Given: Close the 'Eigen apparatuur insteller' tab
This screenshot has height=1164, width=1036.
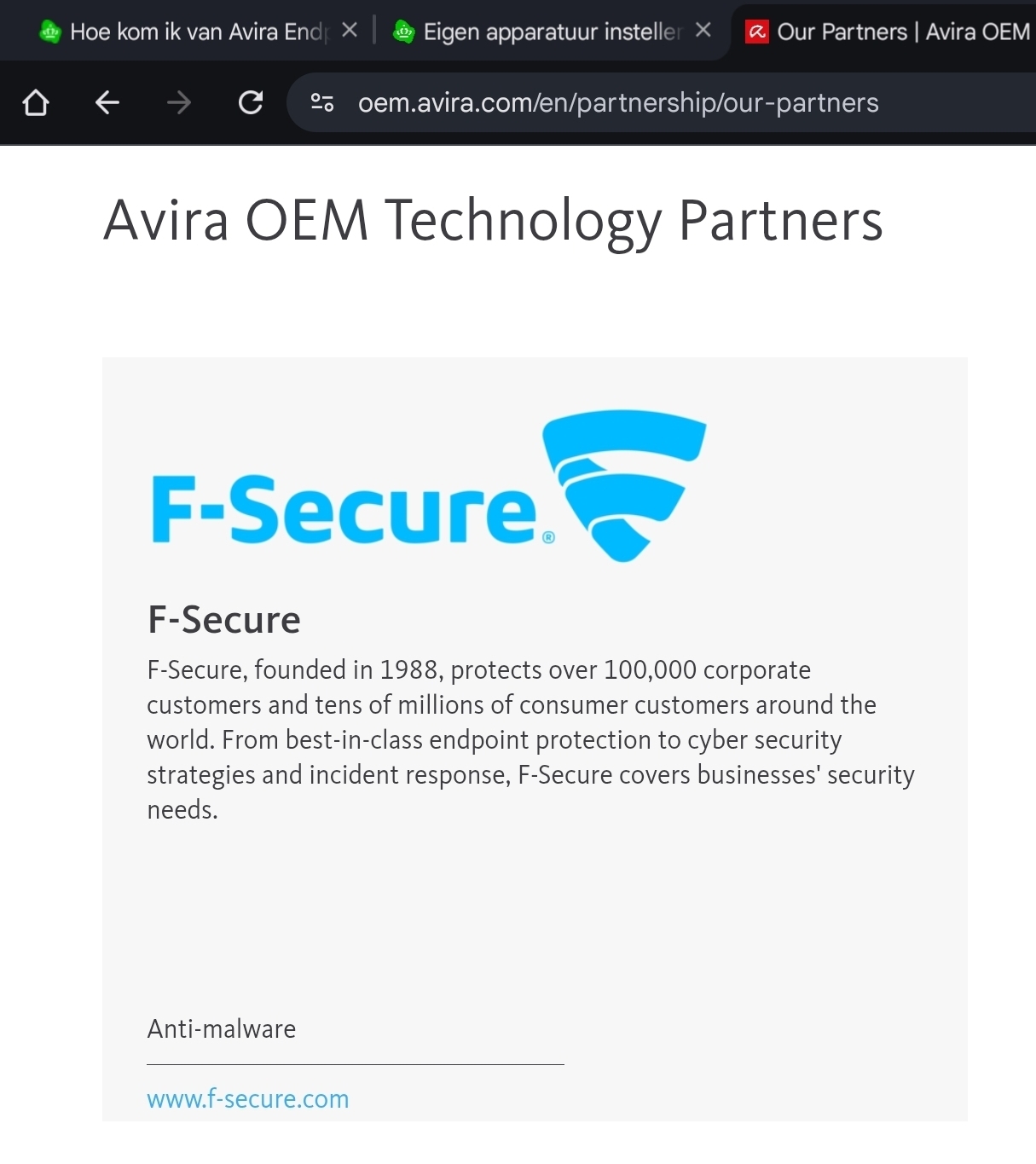Looking at the screenshot, I should (x=703, y=31).
